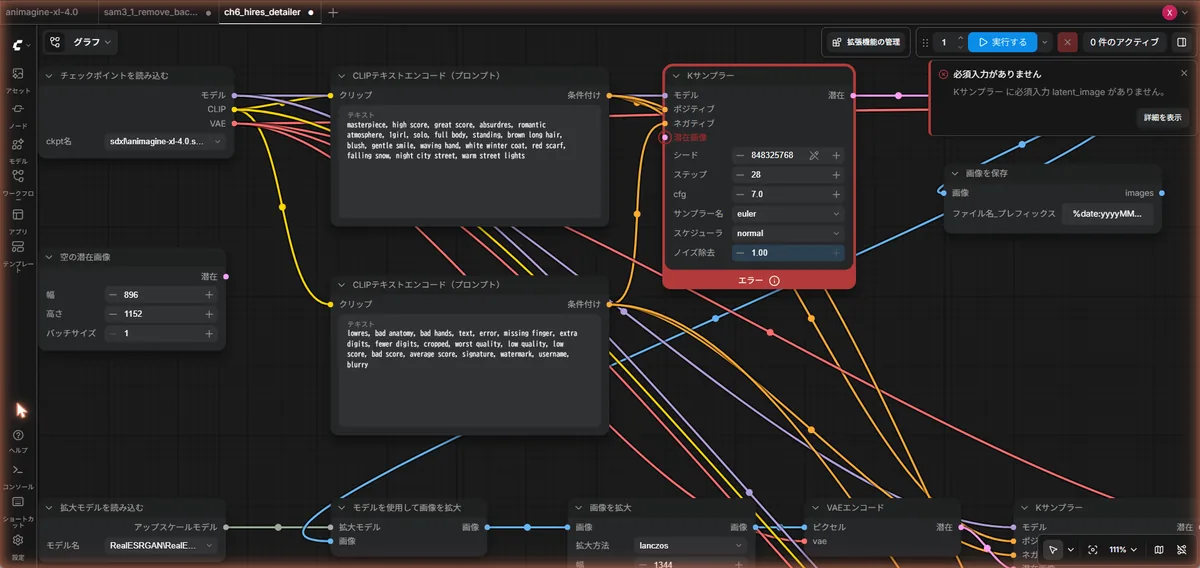
Task: Click the queue drag handle dots
Action: pyautogui.click(x=925, y=42)
